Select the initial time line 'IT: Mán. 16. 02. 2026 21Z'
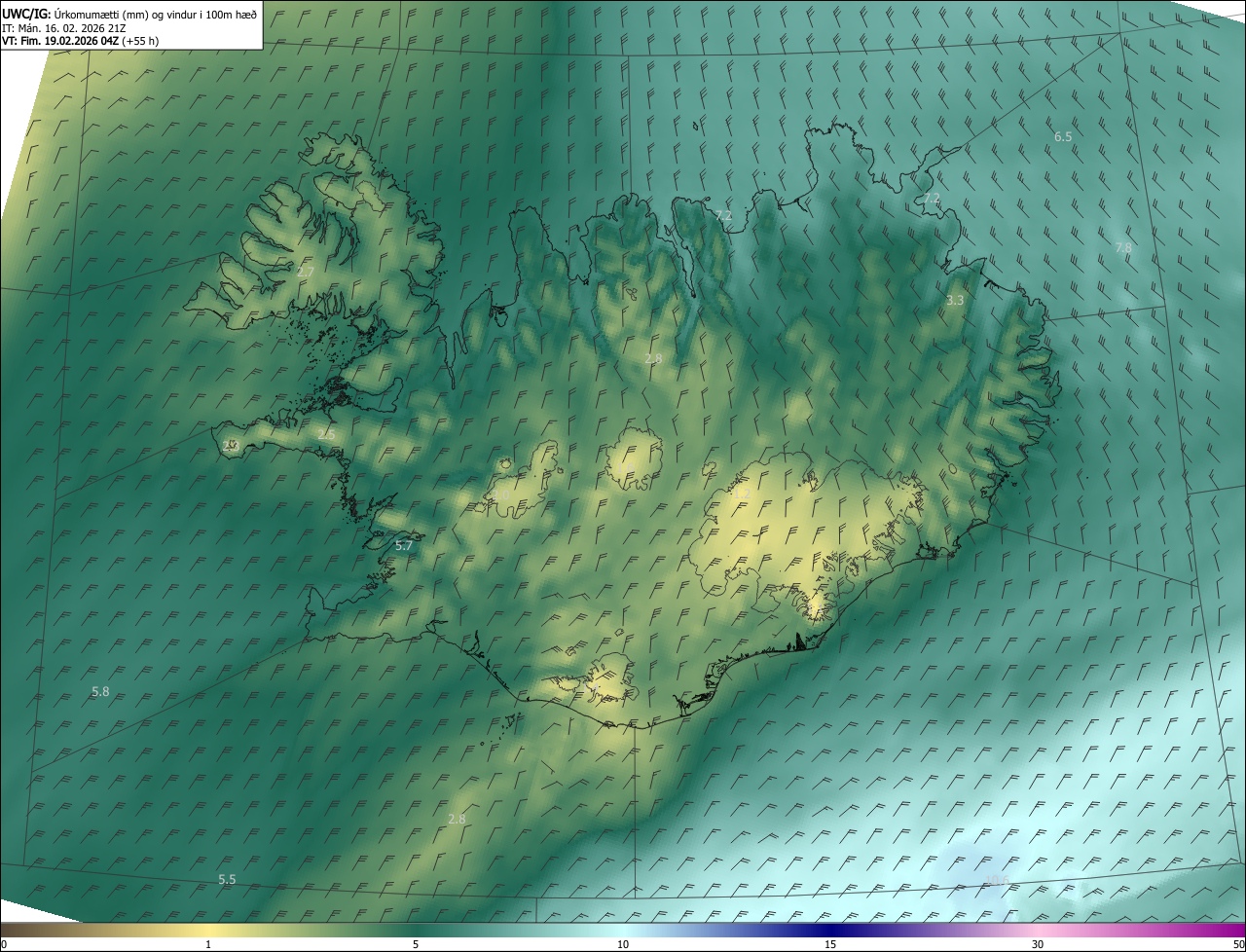Viewport: 1246px width, 952px height. point(63,27)
